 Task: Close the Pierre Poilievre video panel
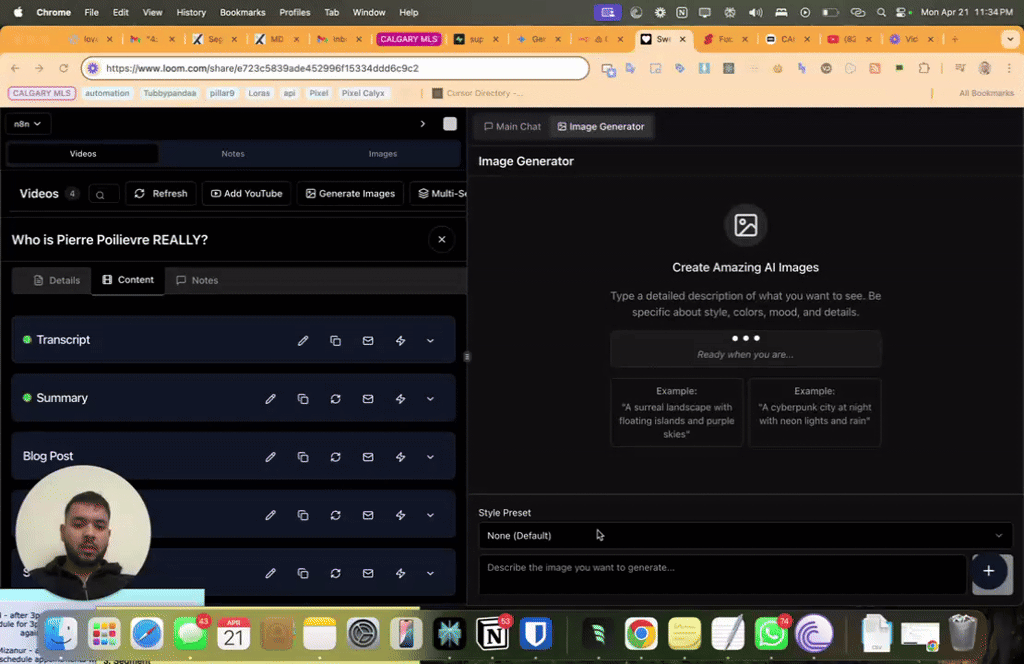442,240
